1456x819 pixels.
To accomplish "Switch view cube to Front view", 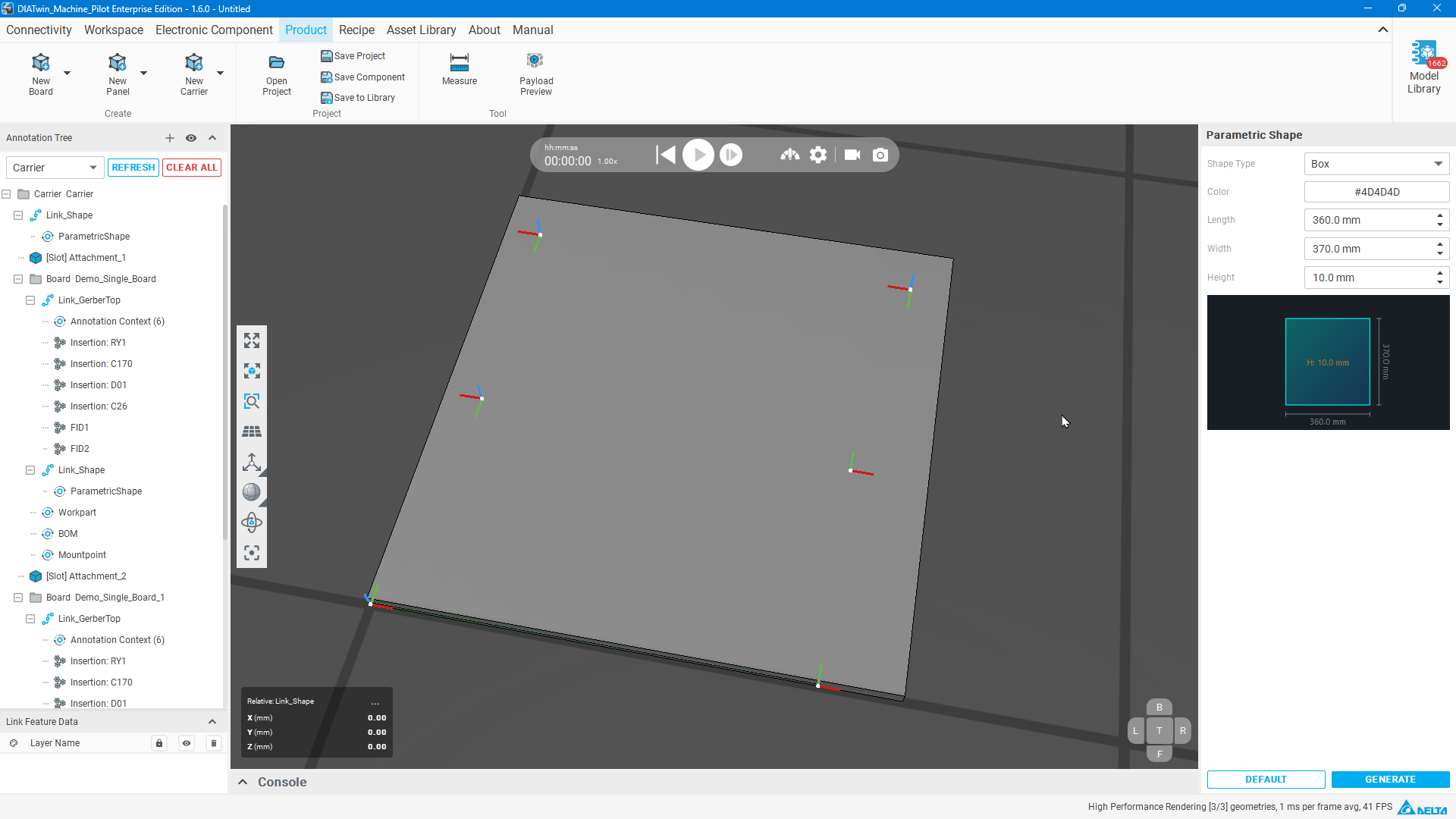I will [x=1159, y=754].
